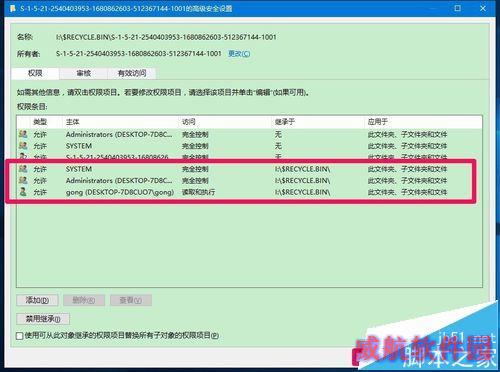
Task: Click the 允许 cell in the inherited Administrators row
Action: click(40, 181)
